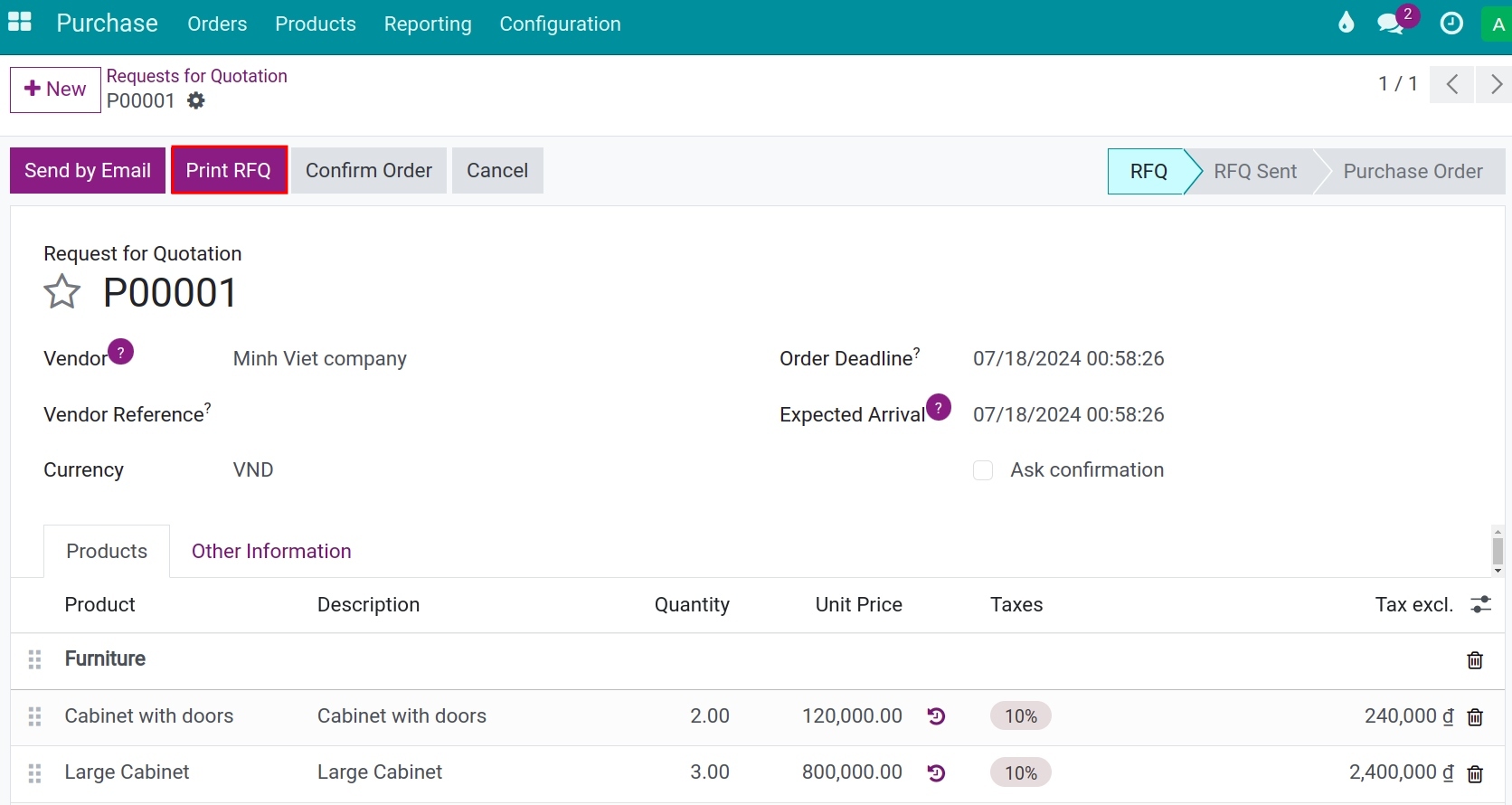The image size is (1512, 805).
Task: Click the Purchase app title
Action: [x=107, y=24]
